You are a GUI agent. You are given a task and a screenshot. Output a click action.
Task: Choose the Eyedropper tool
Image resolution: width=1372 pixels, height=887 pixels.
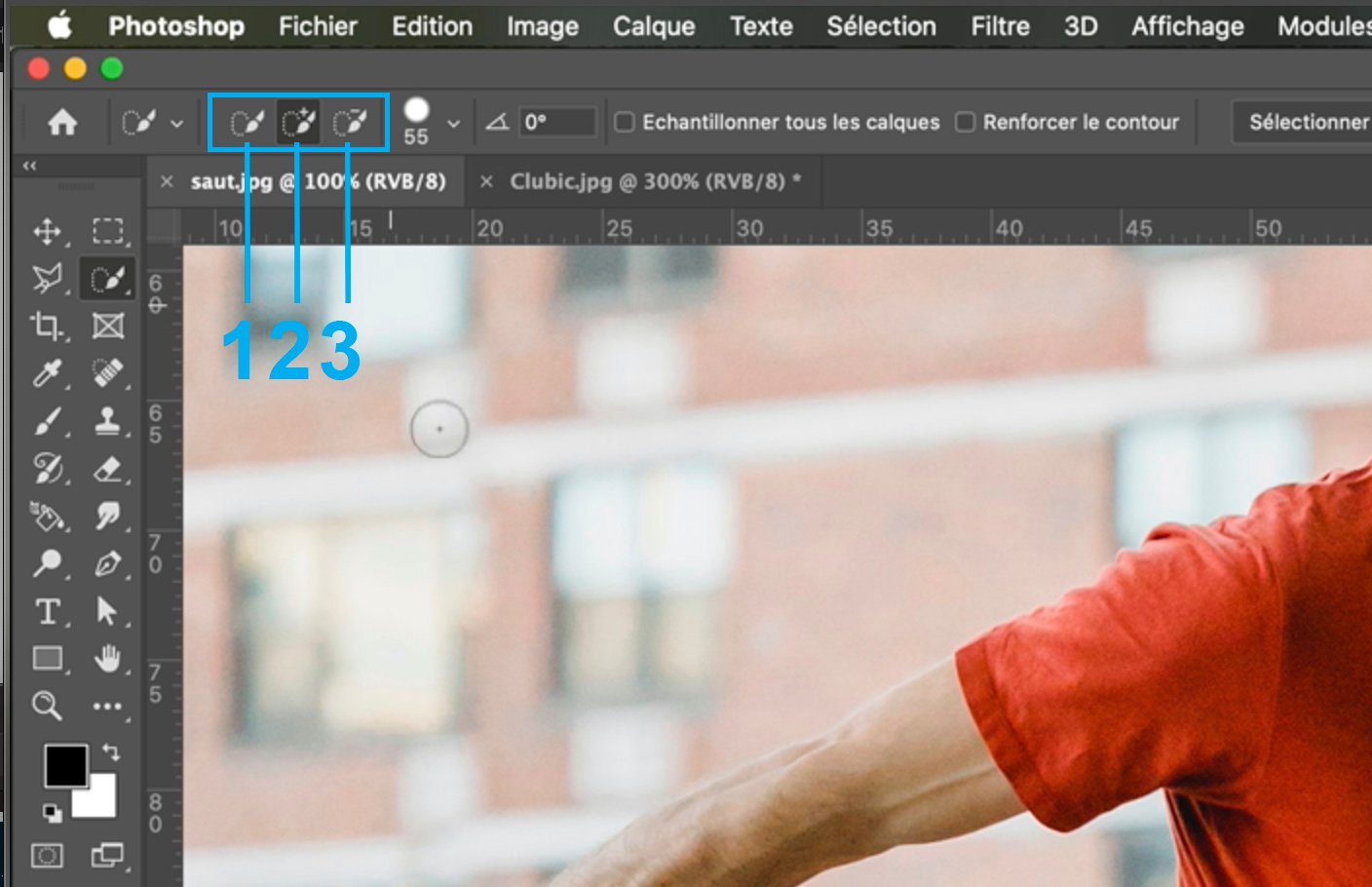[47, 373]
